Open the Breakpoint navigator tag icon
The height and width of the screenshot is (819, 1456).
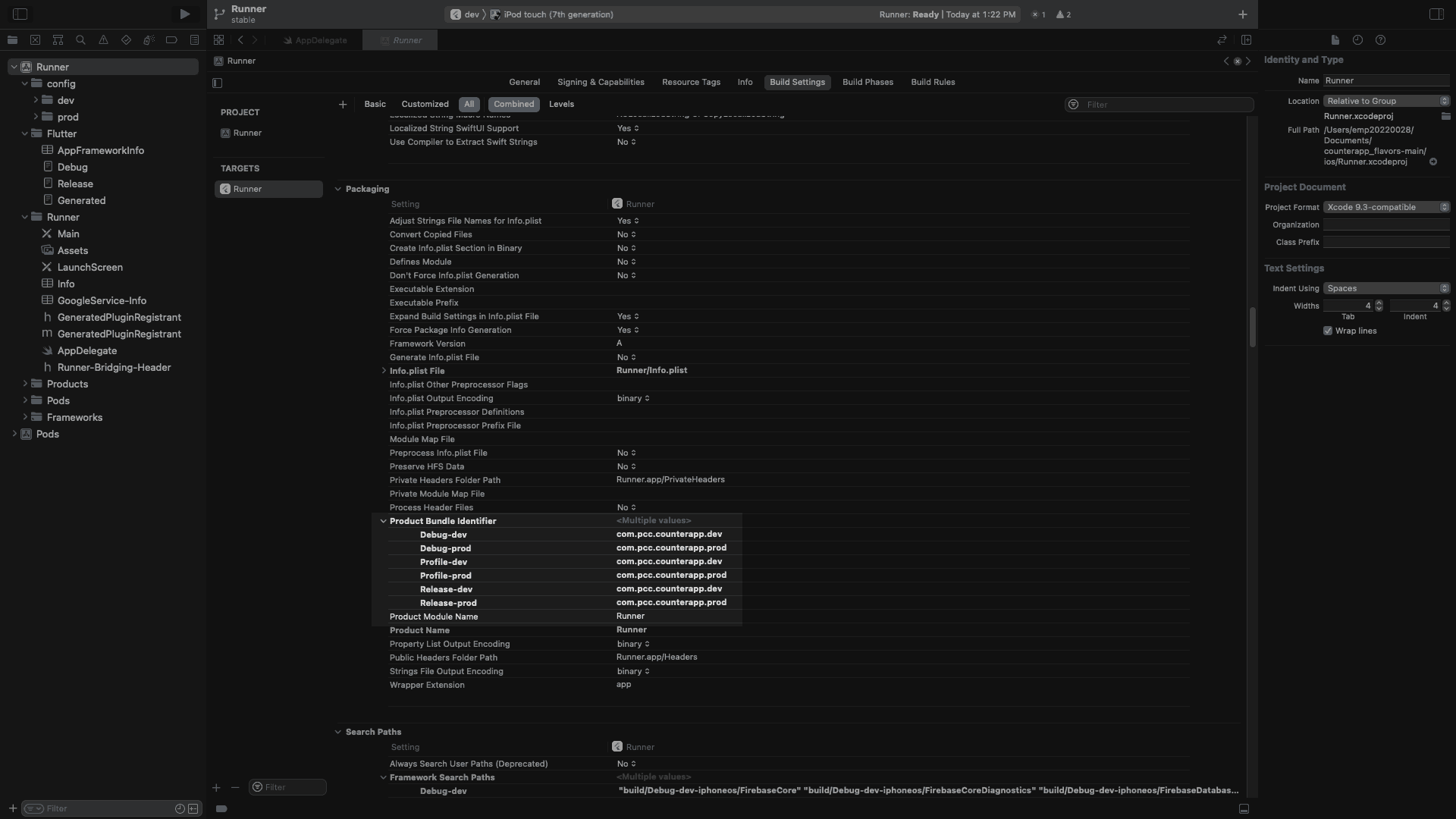click(x=171, y=39)
